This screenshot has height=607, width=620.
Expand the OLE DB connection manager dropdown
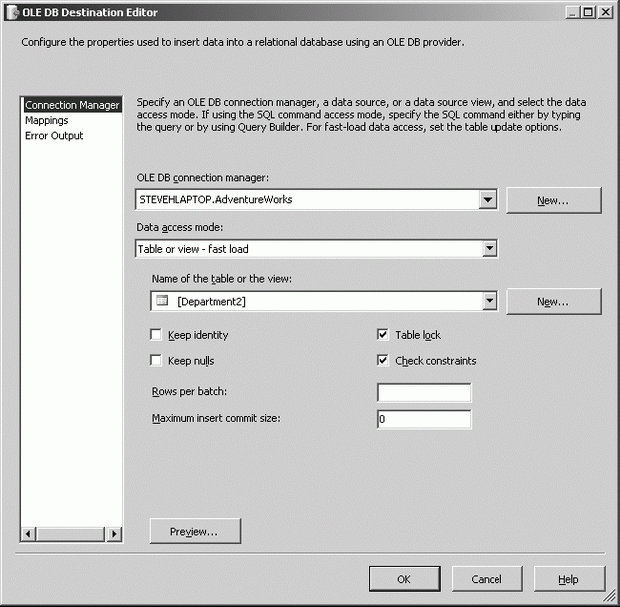pyautogui.click(x=488, y=199)
